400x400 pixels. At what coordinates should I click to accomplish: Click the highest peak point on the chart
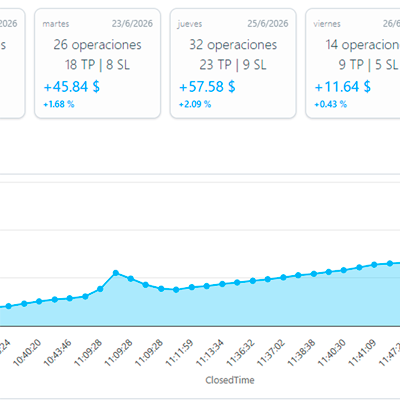click(x=116, y=273)
